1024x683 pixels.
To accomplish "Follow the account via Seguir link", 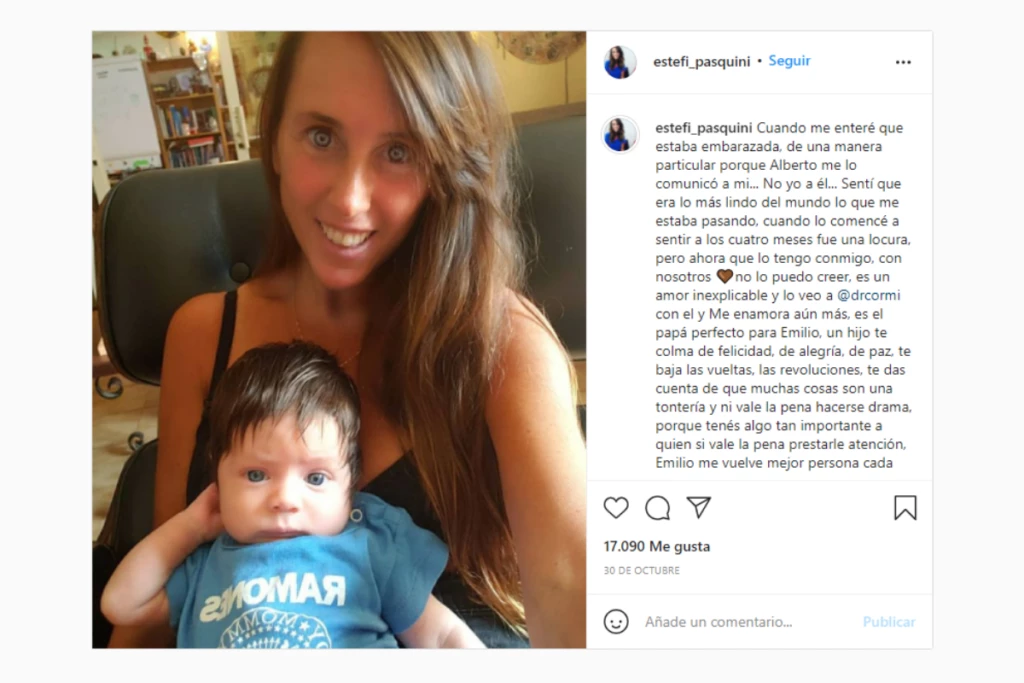I will click(790, 61).
